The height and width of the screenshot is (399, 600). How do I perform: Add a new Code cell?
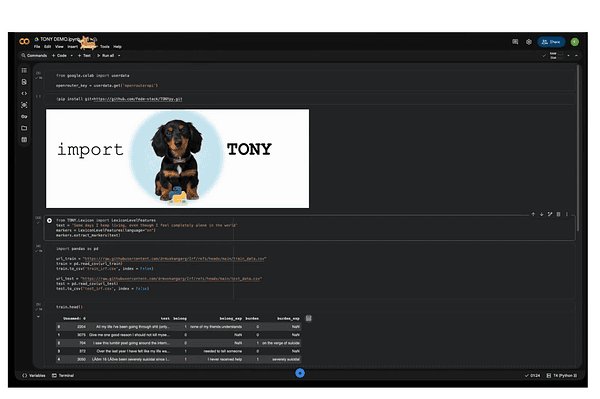(x=59, y=55)
